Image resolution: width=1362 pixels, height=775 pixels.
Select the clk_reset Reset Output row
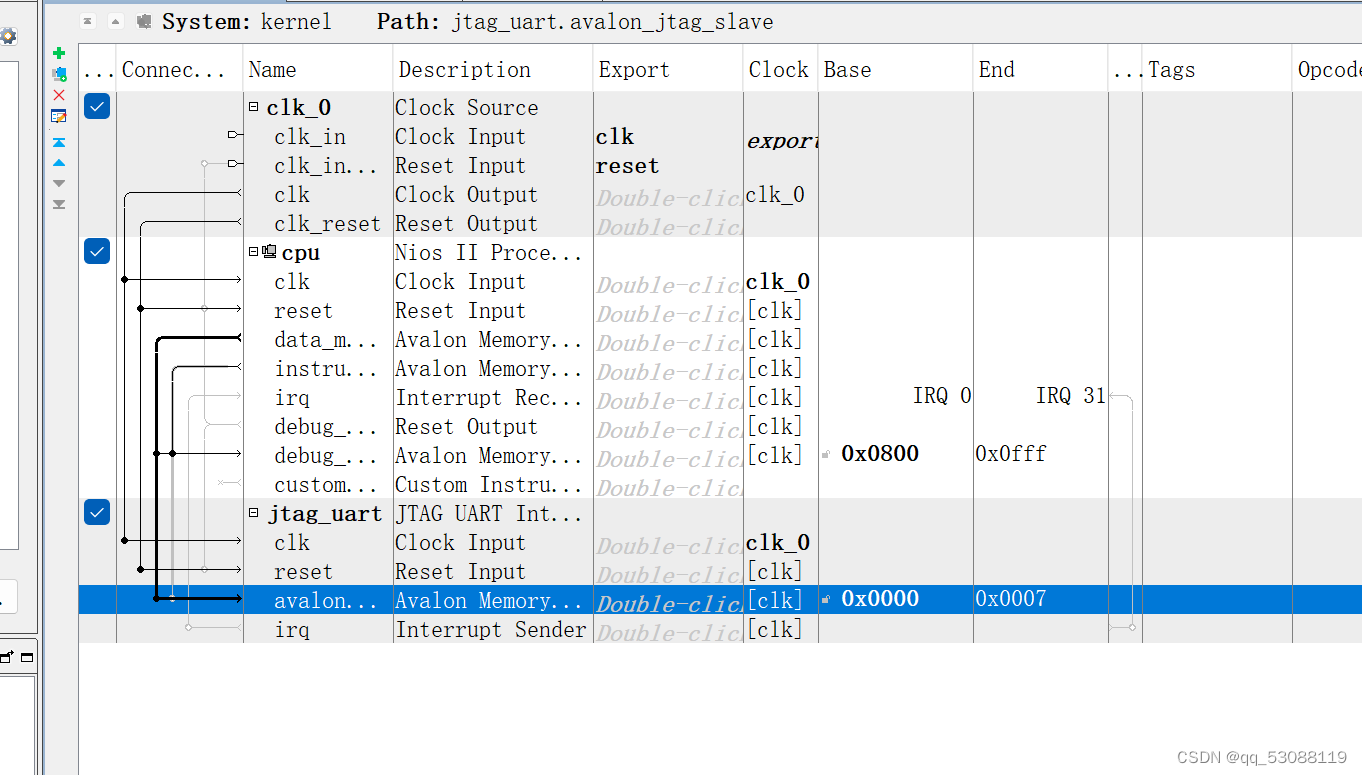720,223
